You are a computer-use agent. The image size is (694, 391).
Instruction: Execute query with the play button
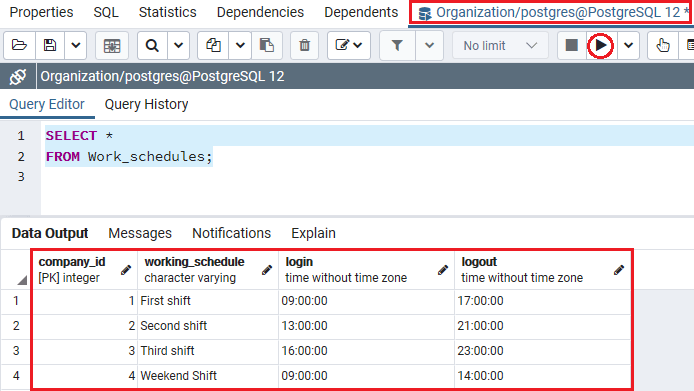pos(601,45)
